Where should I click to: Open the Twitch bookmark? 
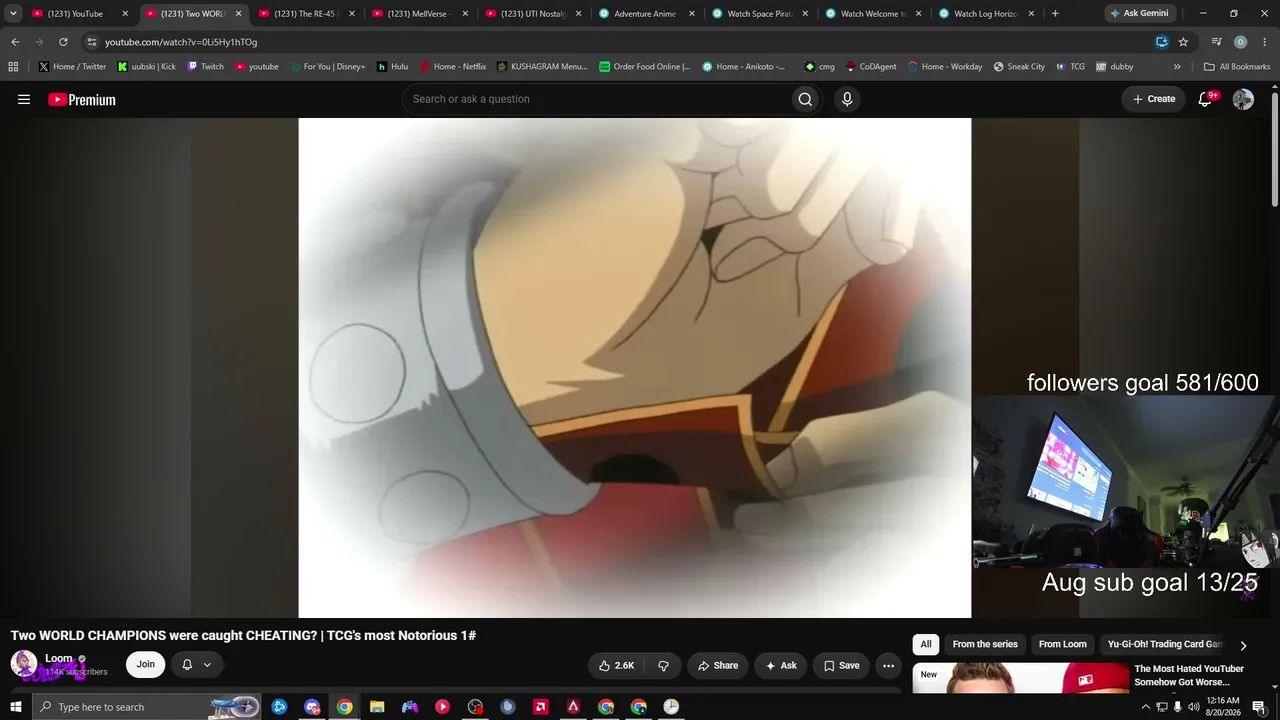click(x=205, y=67)
